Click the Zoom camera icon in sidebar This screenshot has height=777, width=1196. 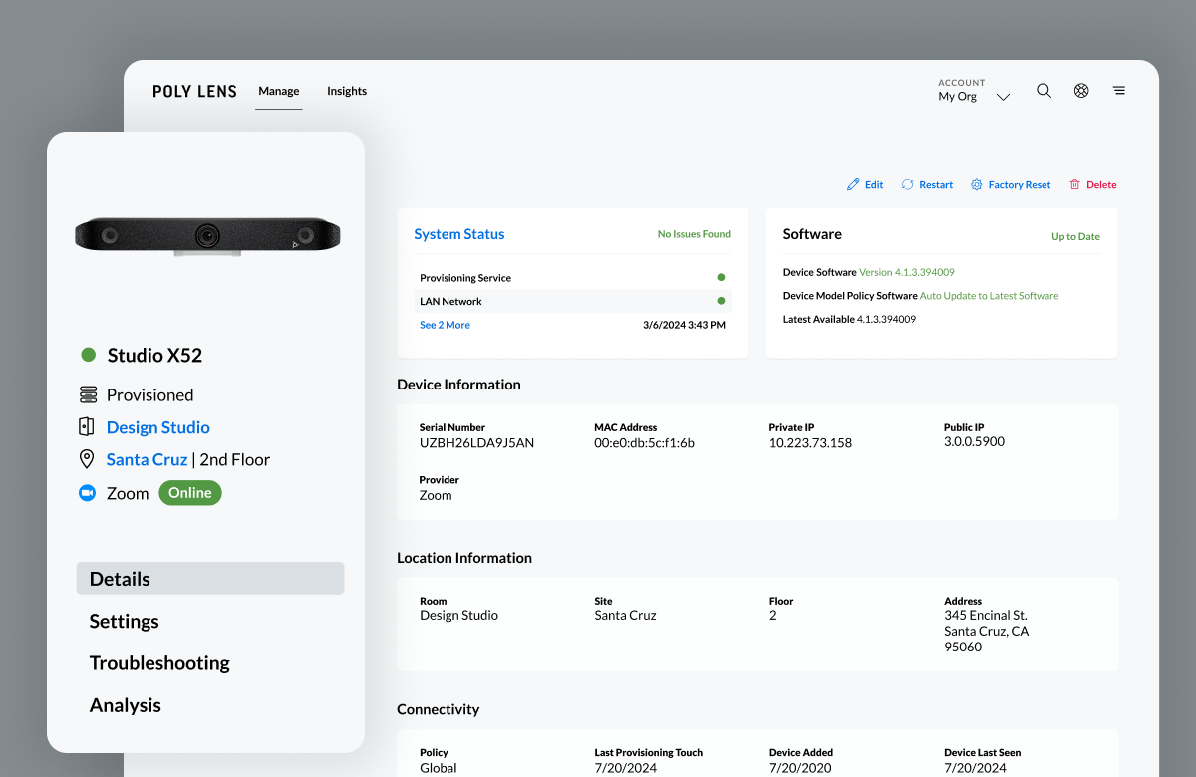click(x=88, y=493)
